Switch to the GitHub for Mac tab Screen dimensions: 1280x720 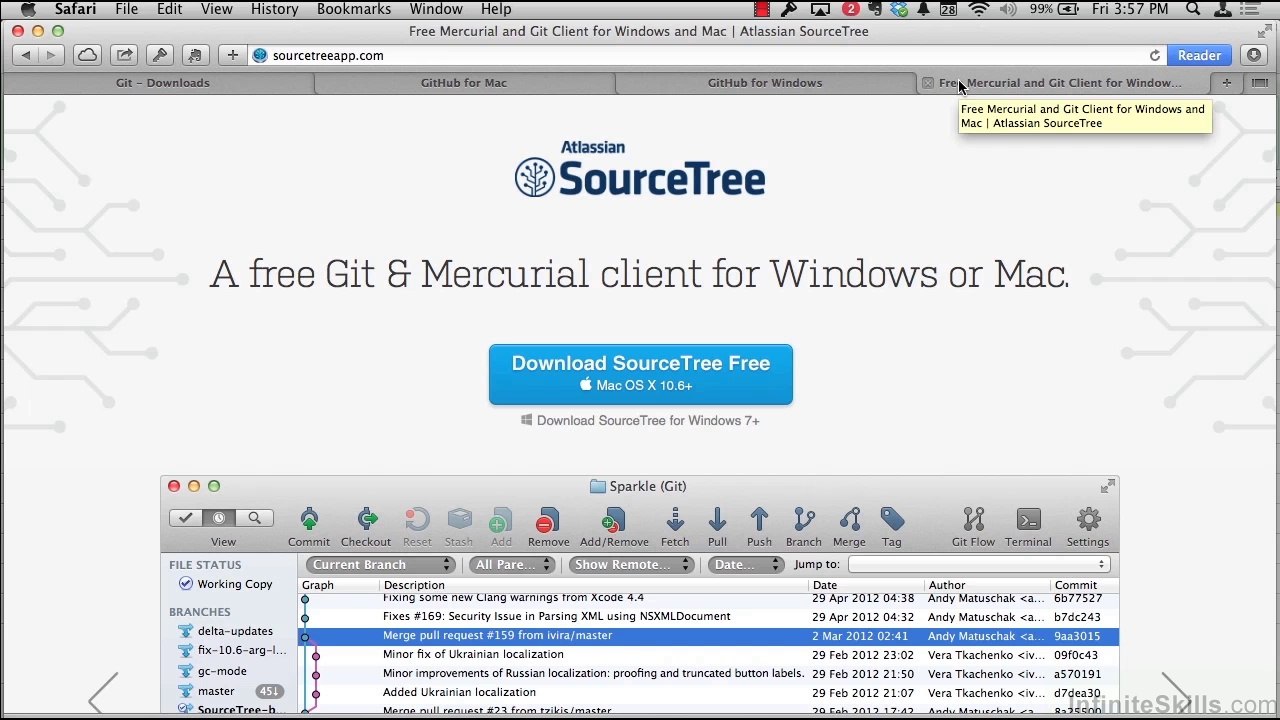[x=464, y=83]
